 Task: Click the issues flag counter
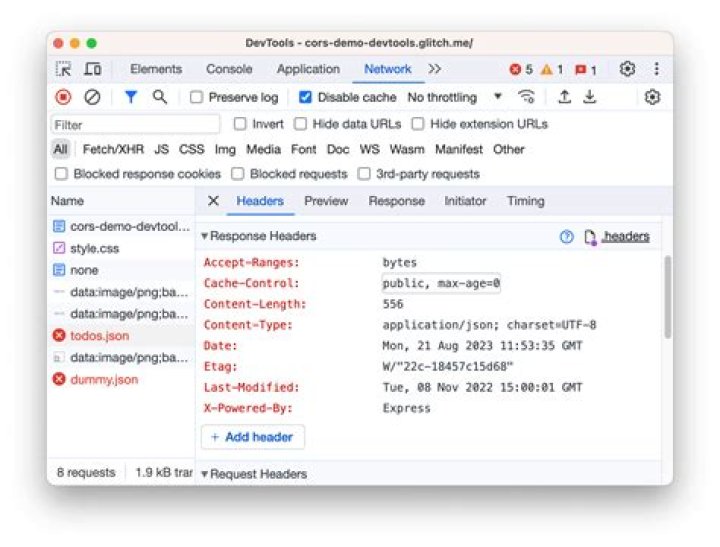pos(586,70)
